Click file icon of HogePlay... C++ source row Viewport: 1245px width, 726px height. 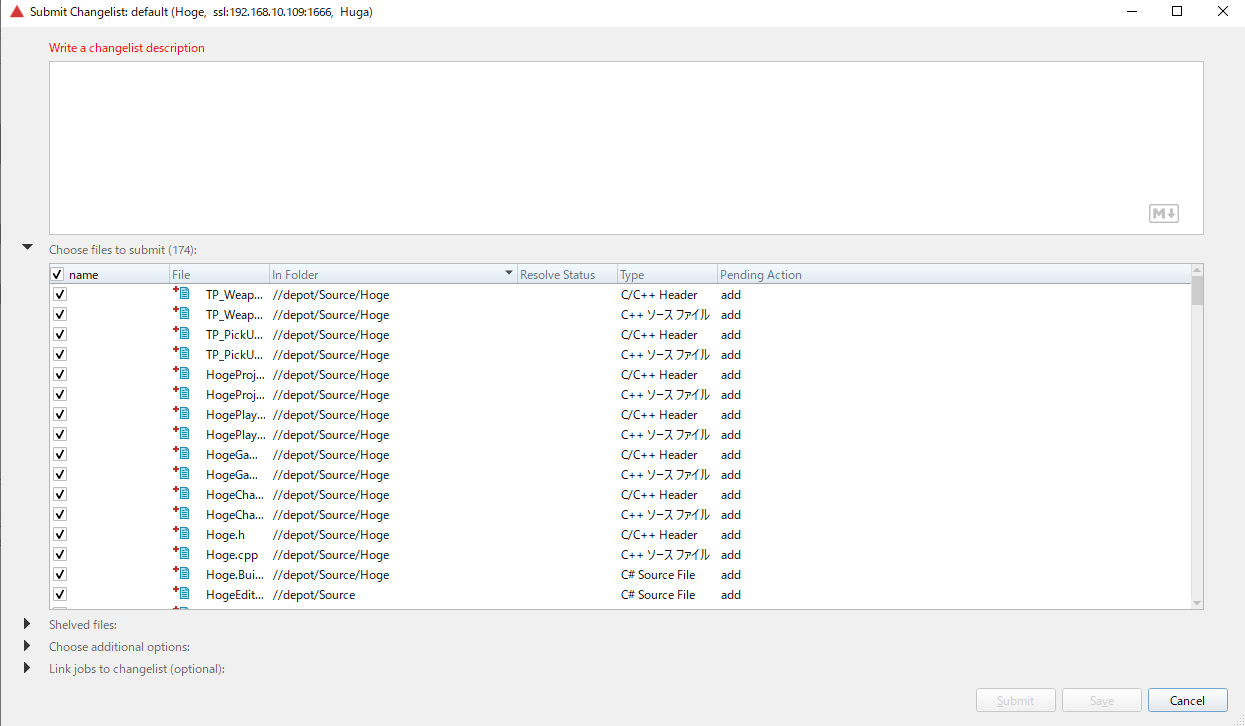(182, 433)
